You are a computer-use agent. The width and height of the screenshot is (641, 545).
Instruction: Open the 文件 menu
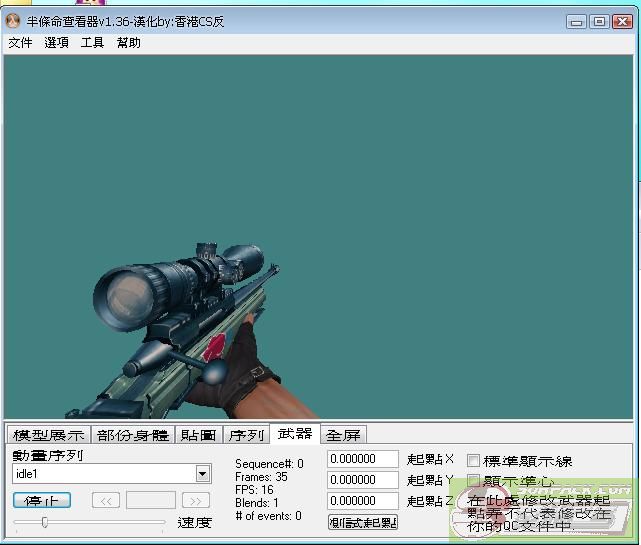[x=20, y=43]
